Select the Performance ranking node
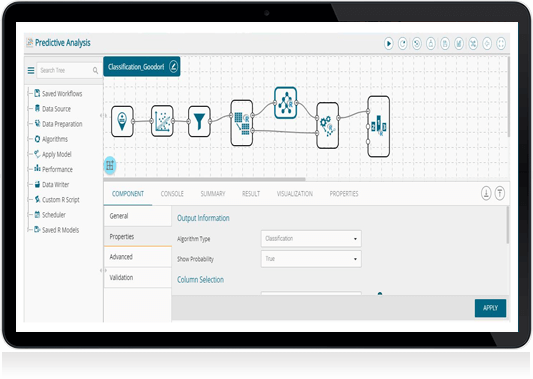The width and height of the screenshot is (533, 379). [x=378, y=126]
